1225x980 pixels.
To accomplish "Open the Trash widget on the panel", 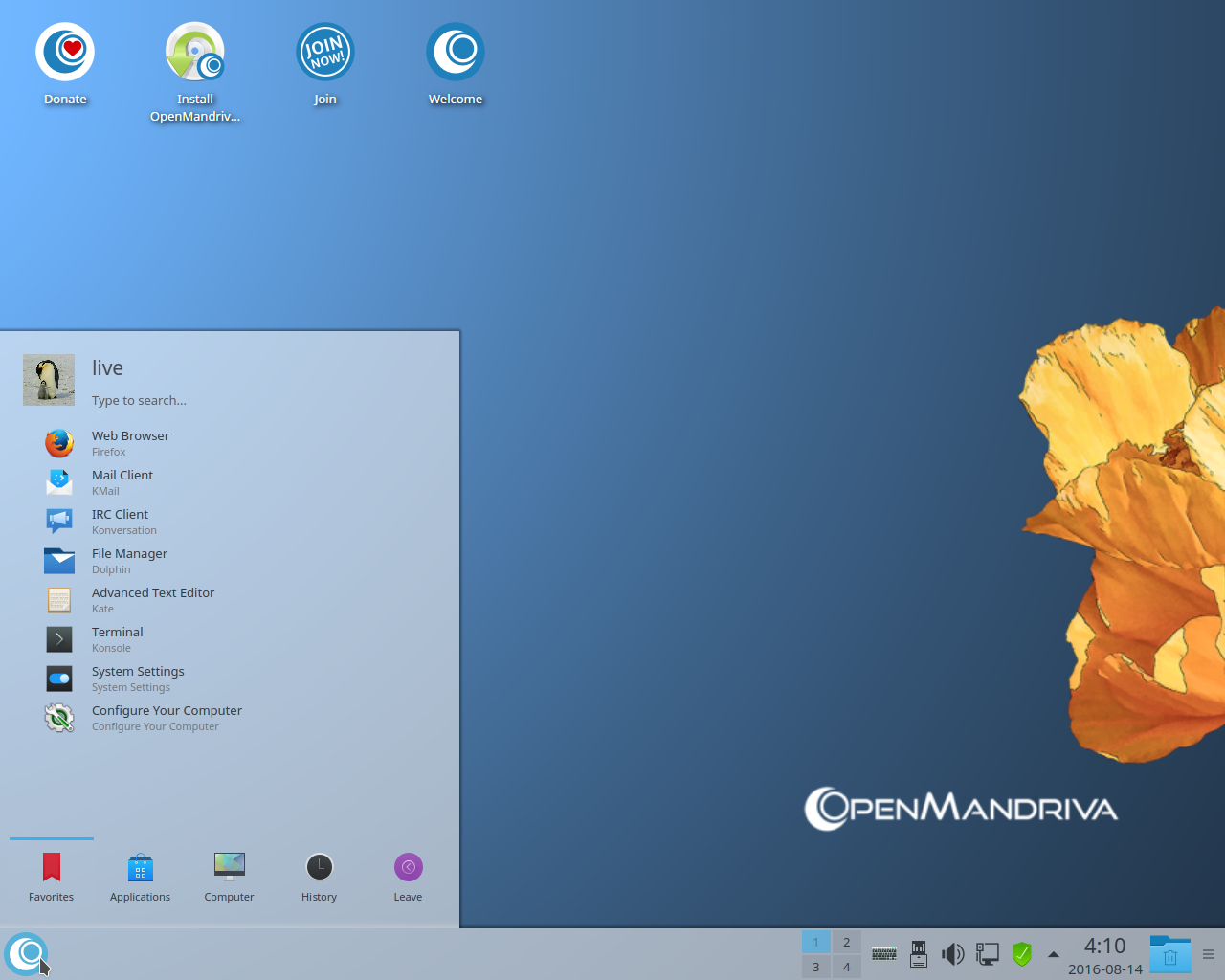I will 1169,954.
